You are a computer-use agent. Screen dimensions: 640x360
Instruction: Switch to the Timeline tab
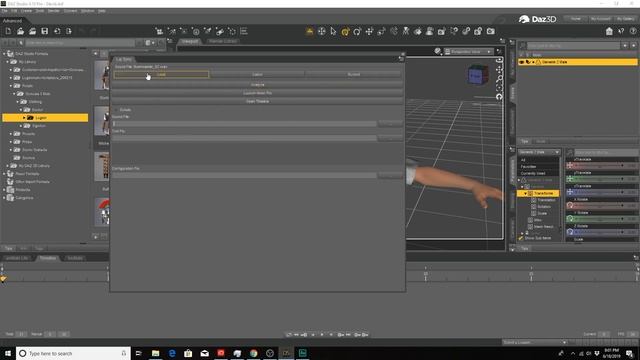(x=48, y=258)
